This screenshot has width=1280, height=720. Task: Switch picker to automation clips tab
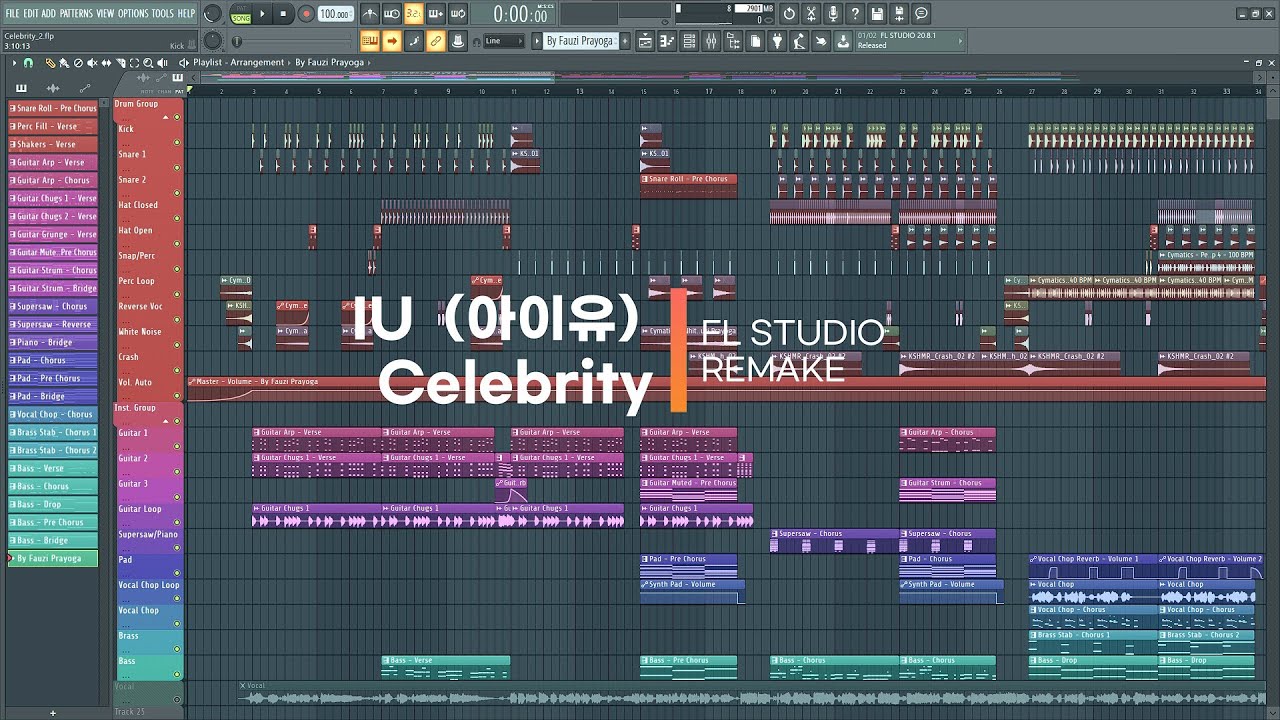tap(85, 88)
